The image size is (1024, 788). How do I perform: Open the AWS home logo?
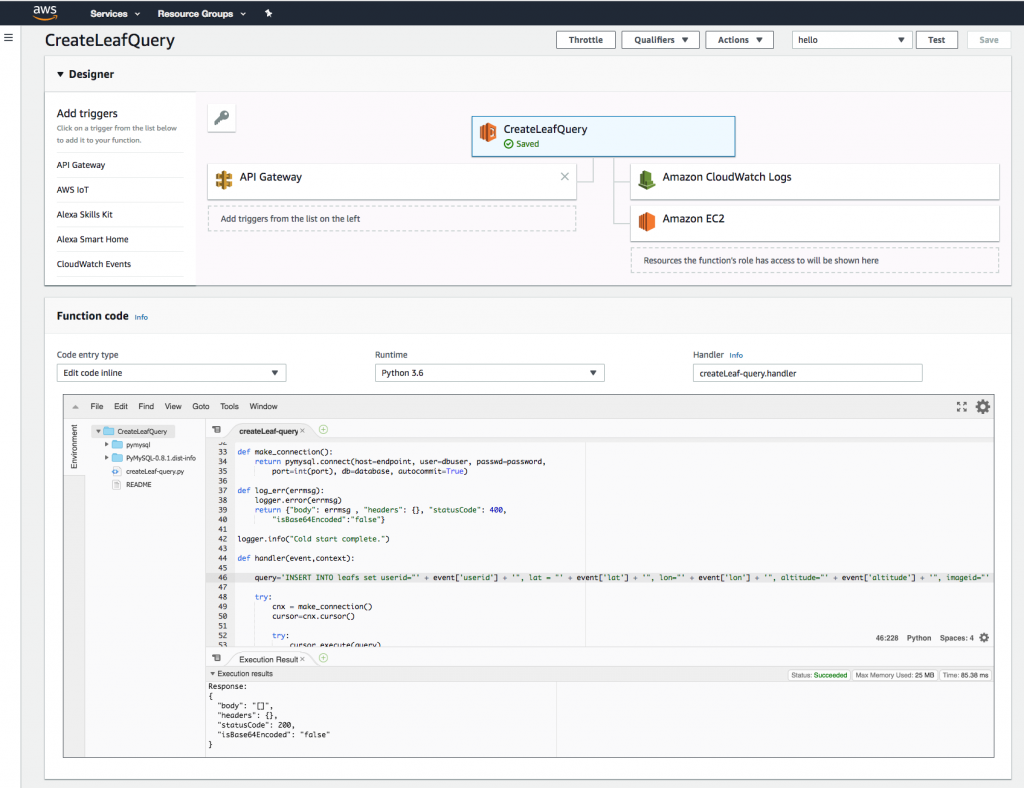click(45, 12)
